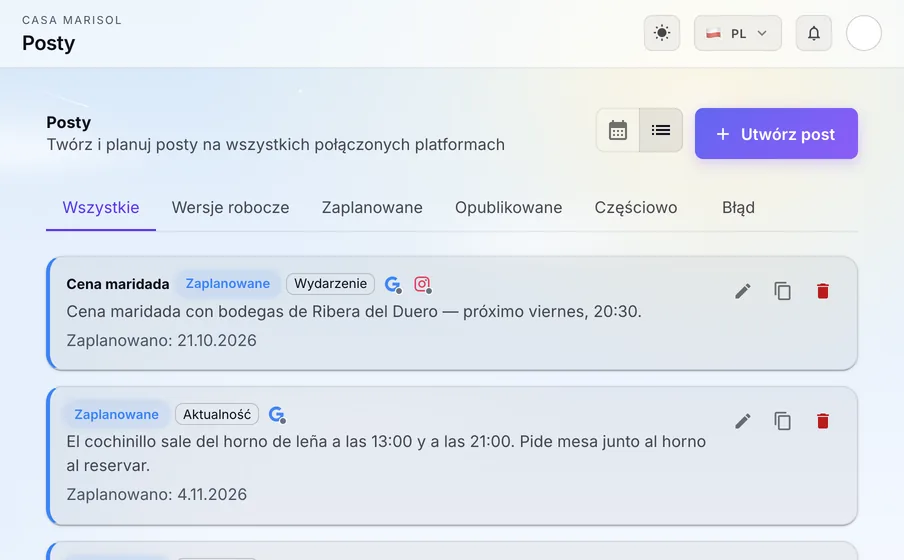Image resolution: width=904 pixels, height=560 pixels.
Task: Edit the cochinillo post
Action: [x=743, y=421]
